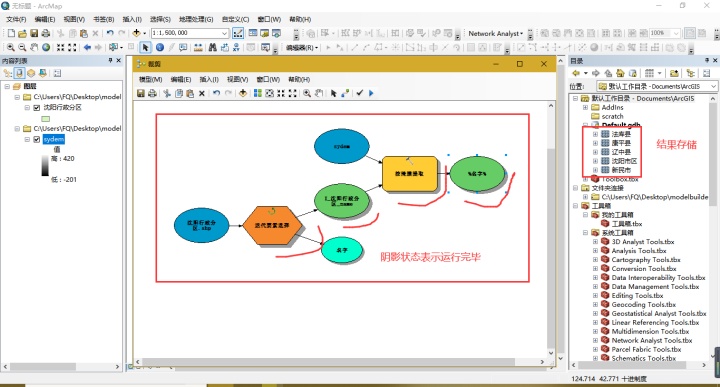Pin the 目录 catalog panel with auto-hide
720x387 pixels.
707,61
